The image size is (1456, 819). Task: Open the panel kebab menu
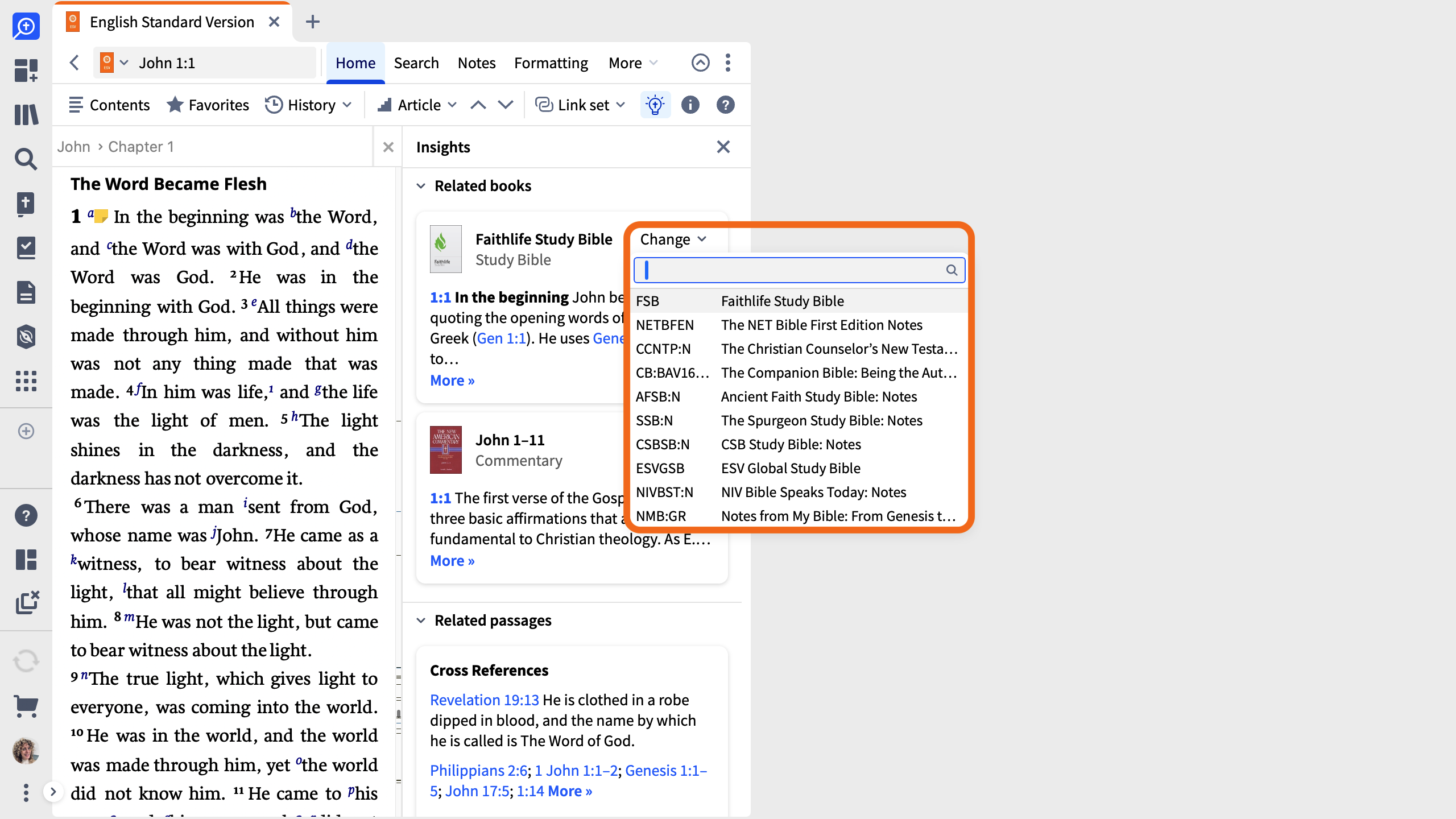tap(728, 63)
